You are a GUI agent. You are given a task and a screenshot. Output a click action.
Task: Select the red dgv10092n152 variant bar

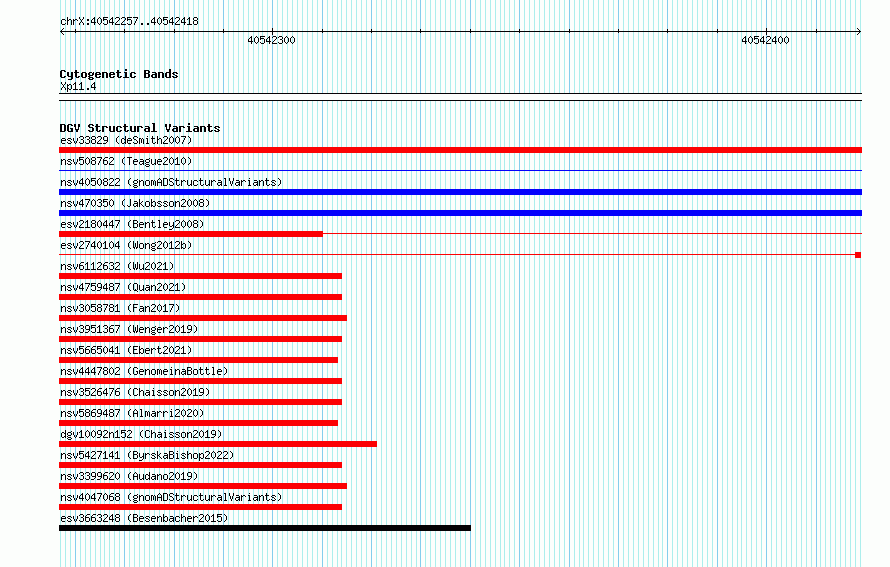click(218, 444)
